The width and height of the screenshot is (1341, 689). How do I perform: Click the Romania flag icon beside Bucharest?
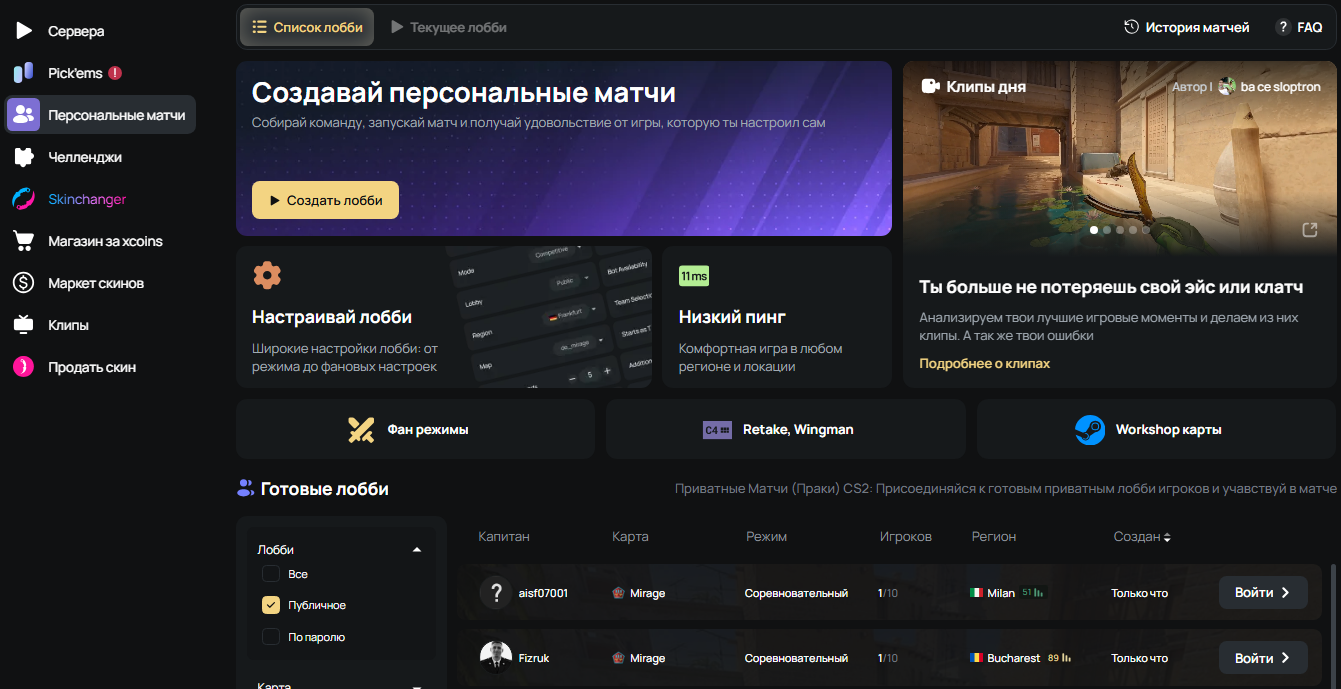(x=976, y=658)
